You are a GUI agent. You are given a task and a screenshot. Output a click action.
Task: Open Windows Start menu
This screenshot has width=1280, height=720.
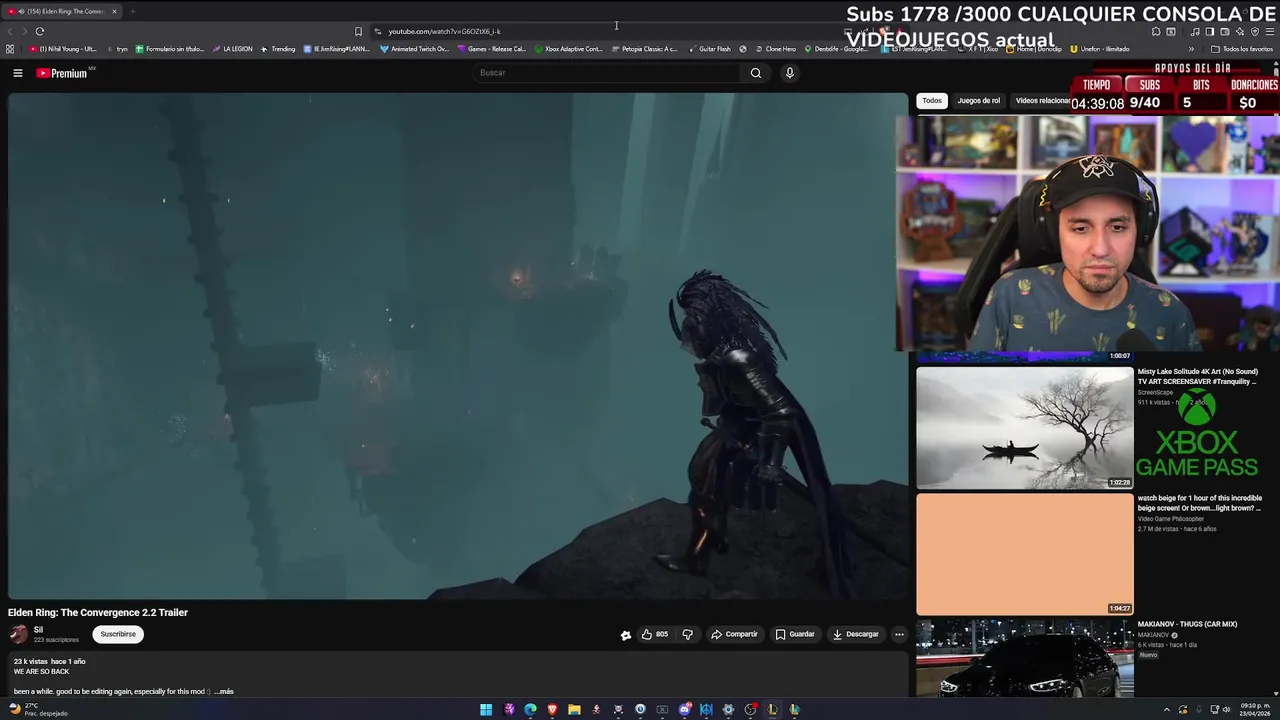[x=486, y=710]
